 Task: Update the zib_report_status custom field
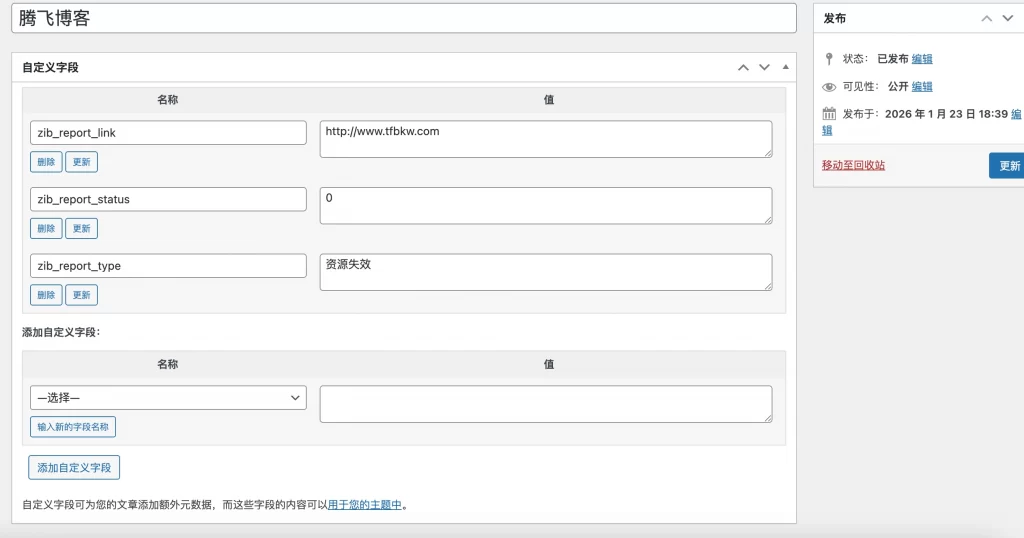[x=81, y=228]
